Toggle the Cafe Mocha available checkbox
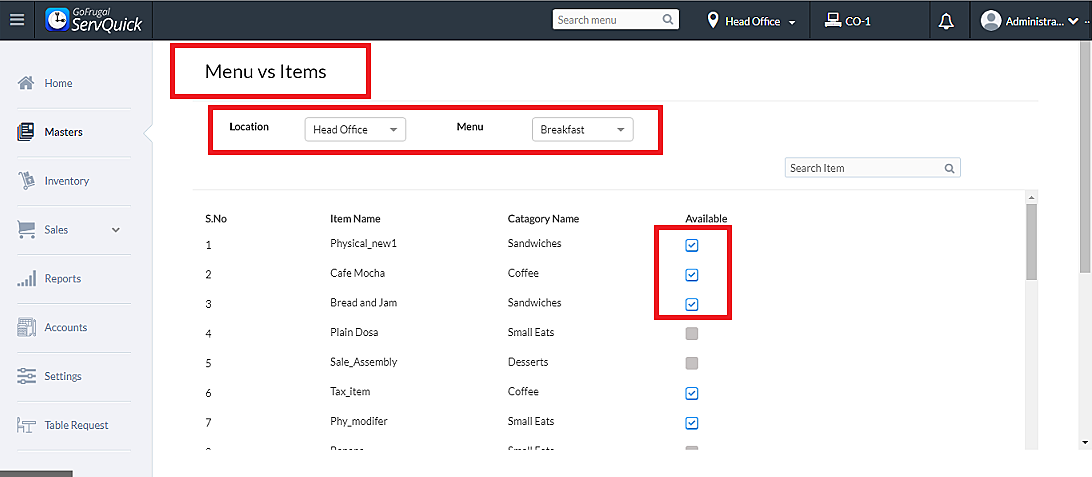This screenshot has height=477, width=1092. click(x=692, y=275)
